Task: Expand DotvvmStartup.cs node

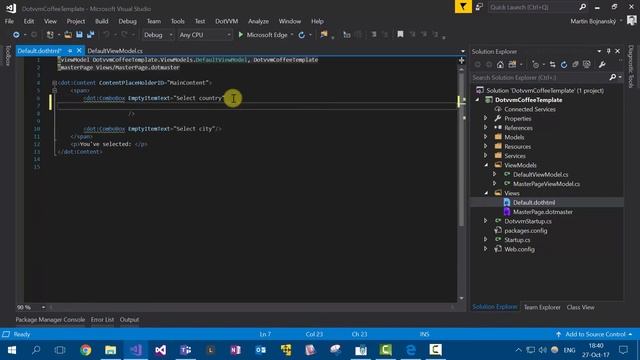Action: (x=486, y=221)
